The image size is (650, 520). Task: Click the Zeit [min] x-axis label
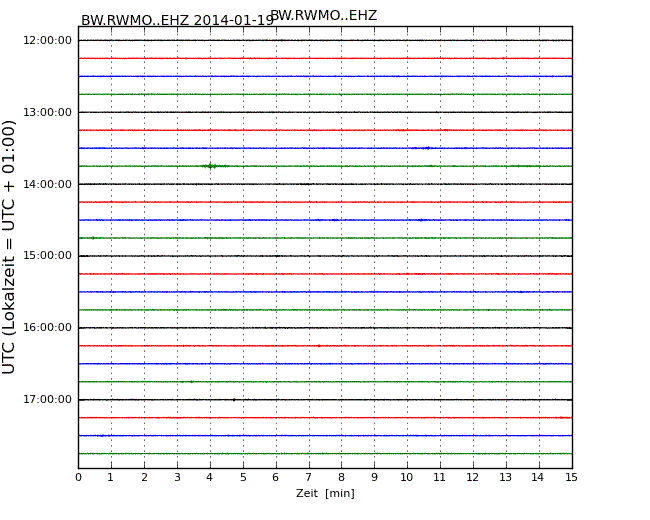coord(325,493)
